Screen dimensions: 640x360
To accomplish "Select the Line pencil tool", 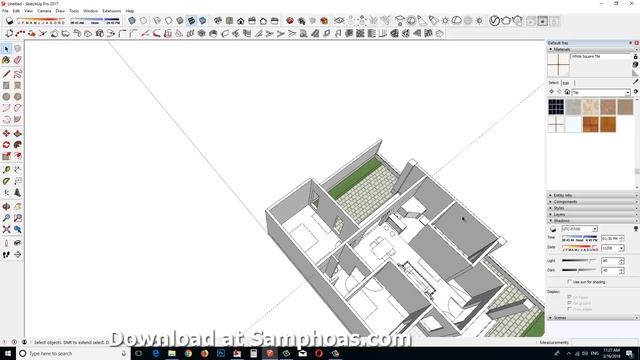I will point(6,74).
